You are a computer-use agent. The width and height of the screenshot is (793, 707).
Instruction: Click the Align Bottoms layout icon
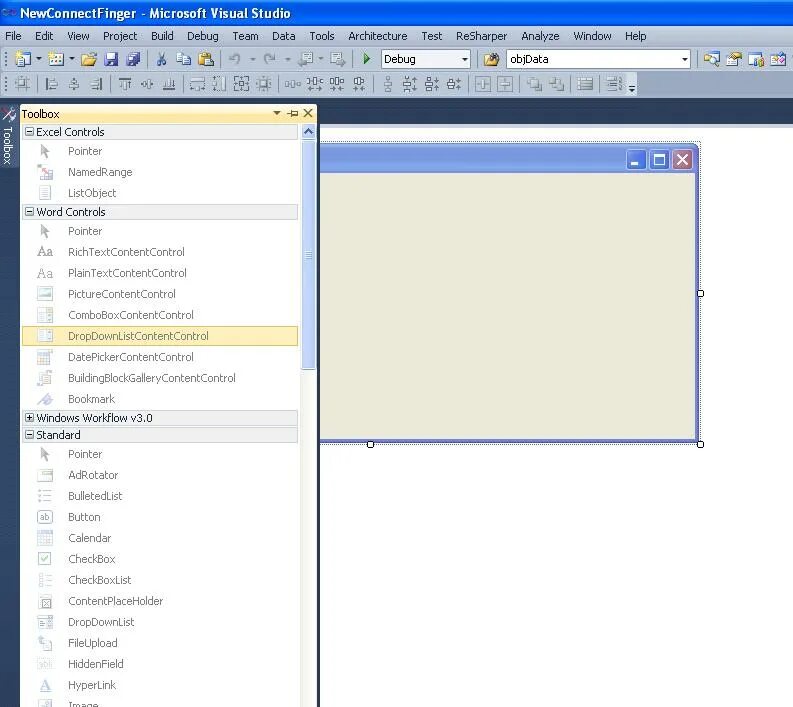pos(169,84)
